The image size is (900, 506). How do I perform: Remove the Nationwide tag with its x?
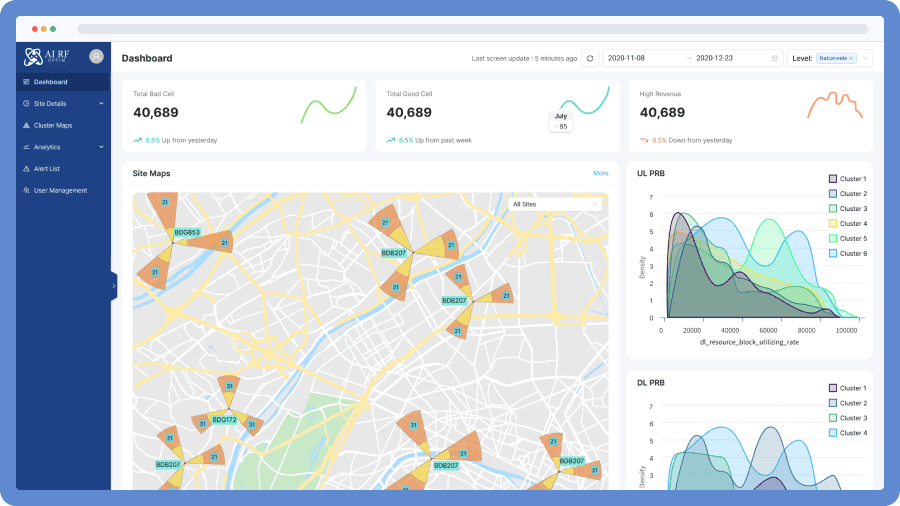[x=851, y=59]
